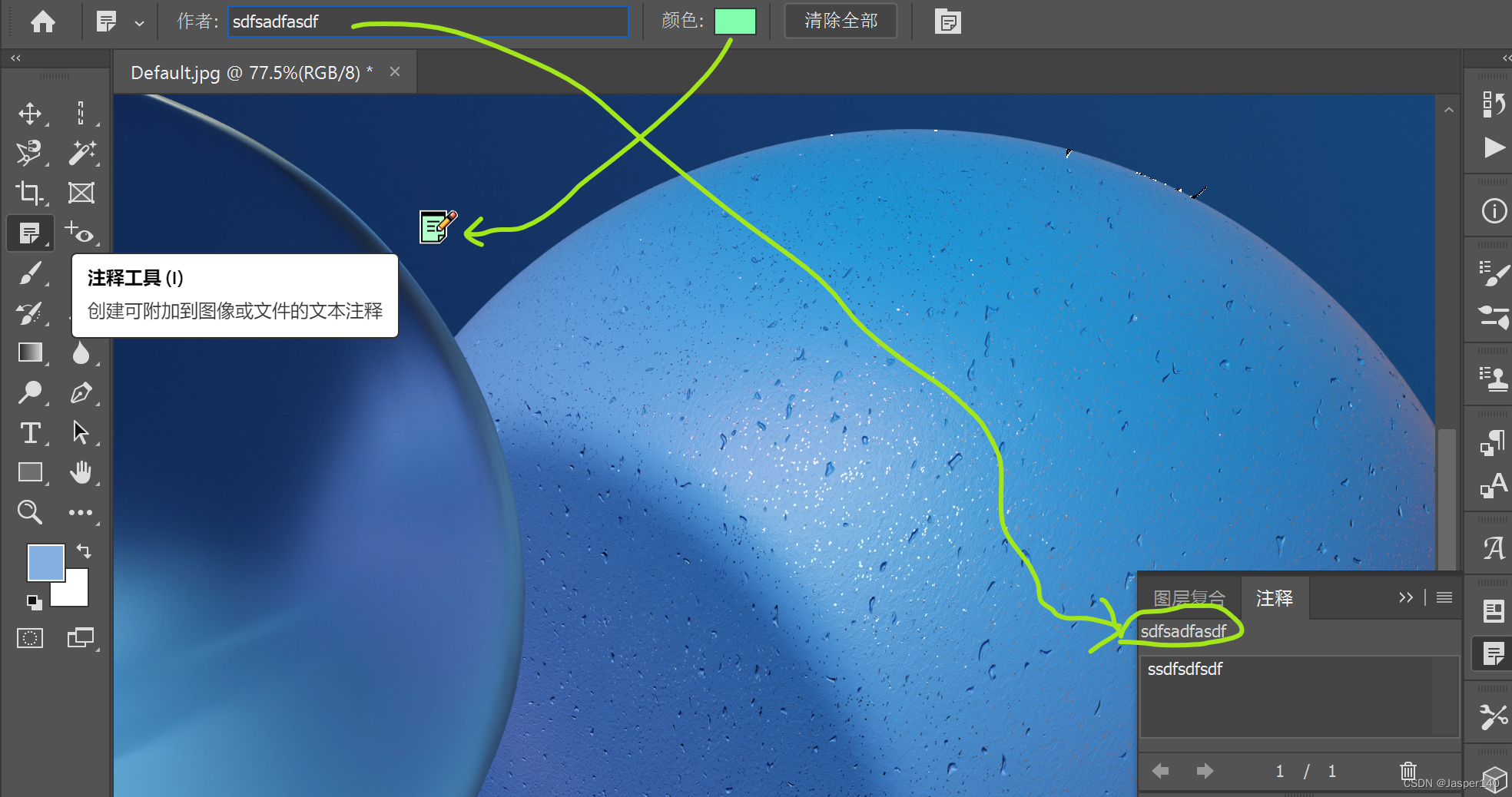Open the Edit Toolbar three-dots menu
The width and height of the screenshot is (1512, 797).
tap(81, 512)
